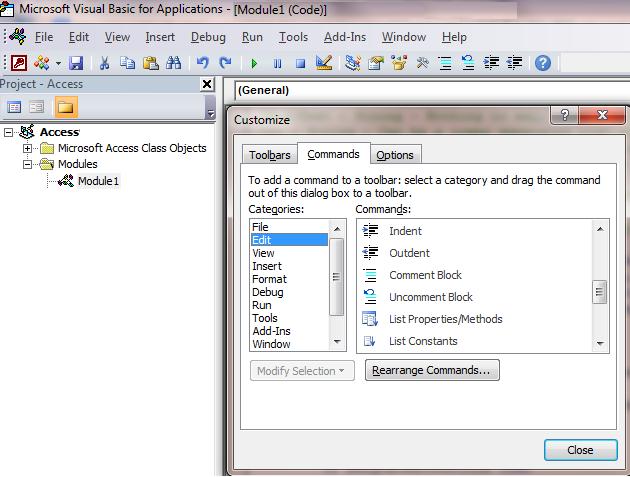Open Find with the binoculars icon
This screenshot has width=630, height=477.
174,63
